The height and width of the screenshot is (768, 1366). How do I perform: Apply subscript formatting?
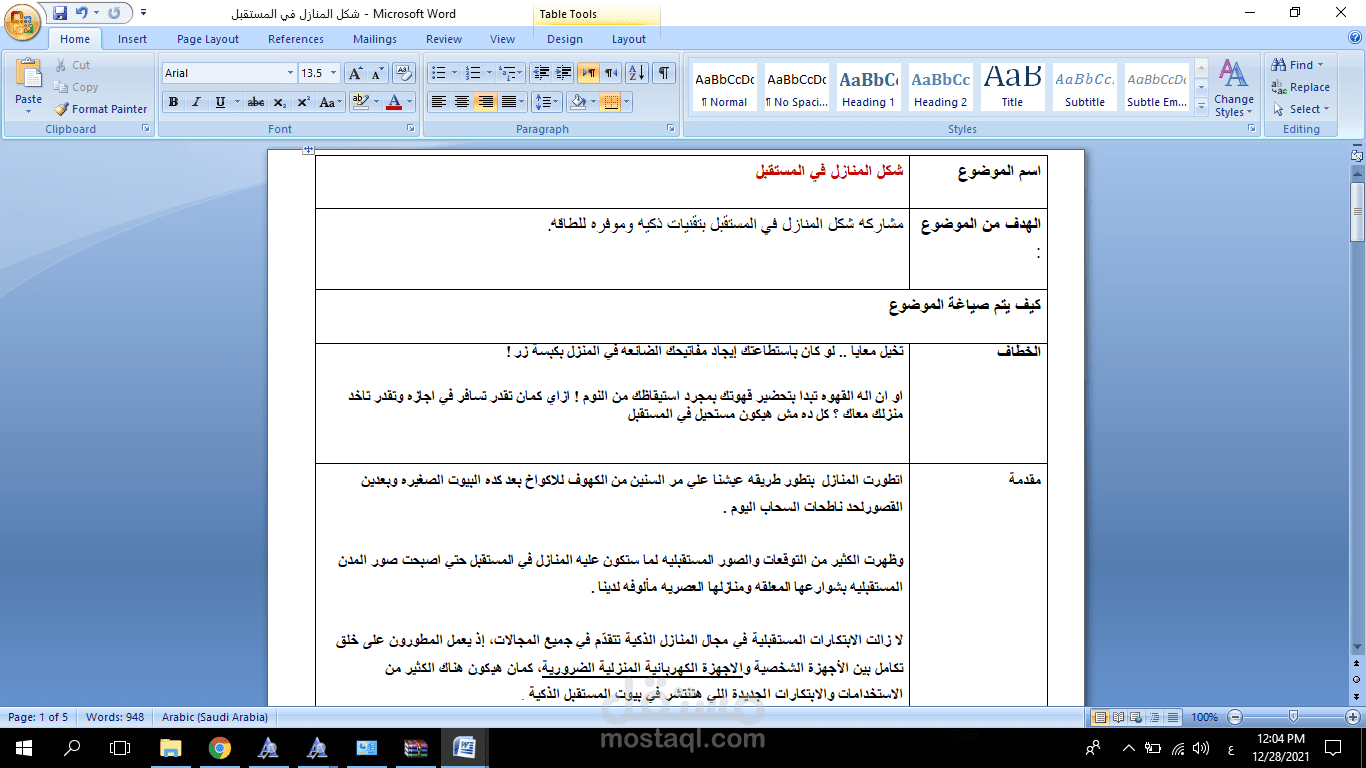point(279,102)
